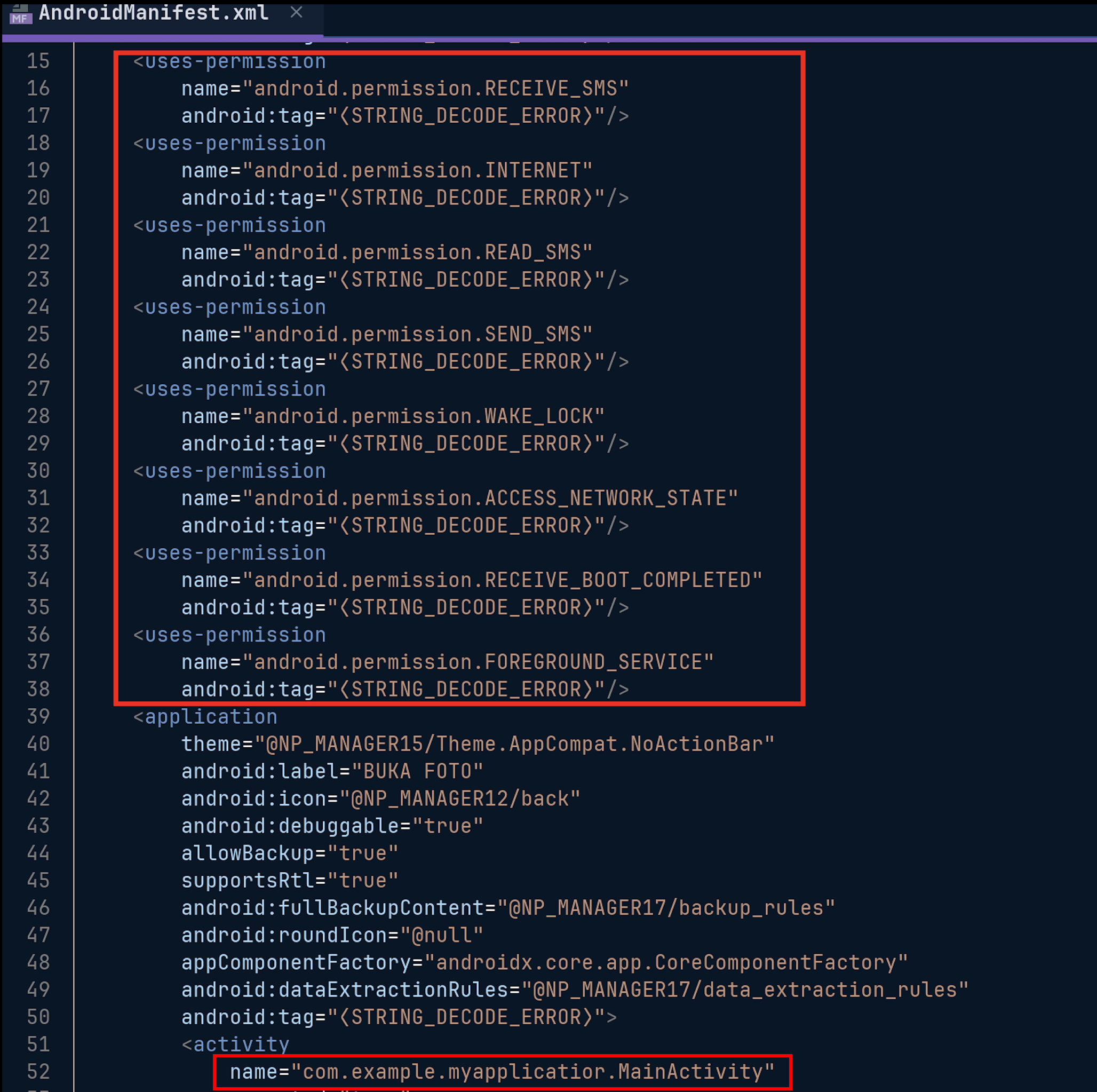
Task: Click the RECEIVE_BOOT_COMPLETED permission value
Action: (503, 580)
